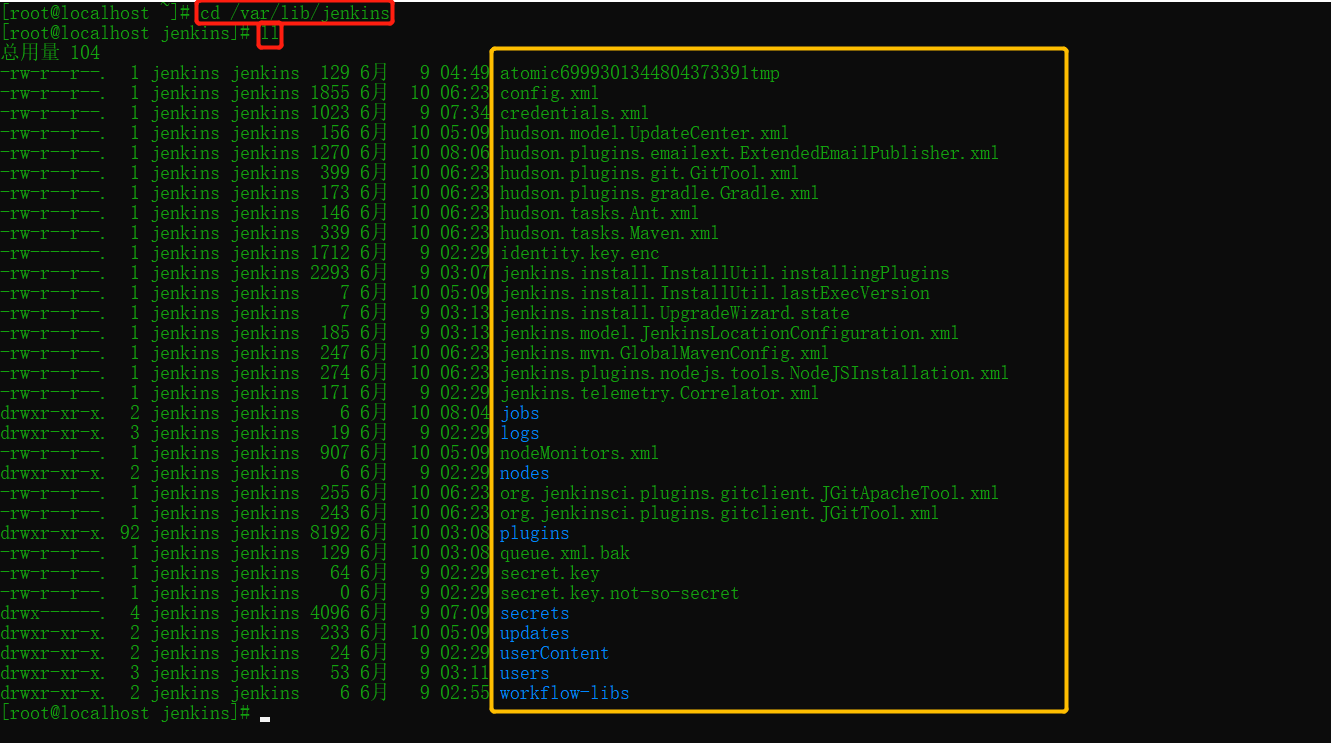
Task: Click the secrets directory name
Action: click(x=535, y=613)
